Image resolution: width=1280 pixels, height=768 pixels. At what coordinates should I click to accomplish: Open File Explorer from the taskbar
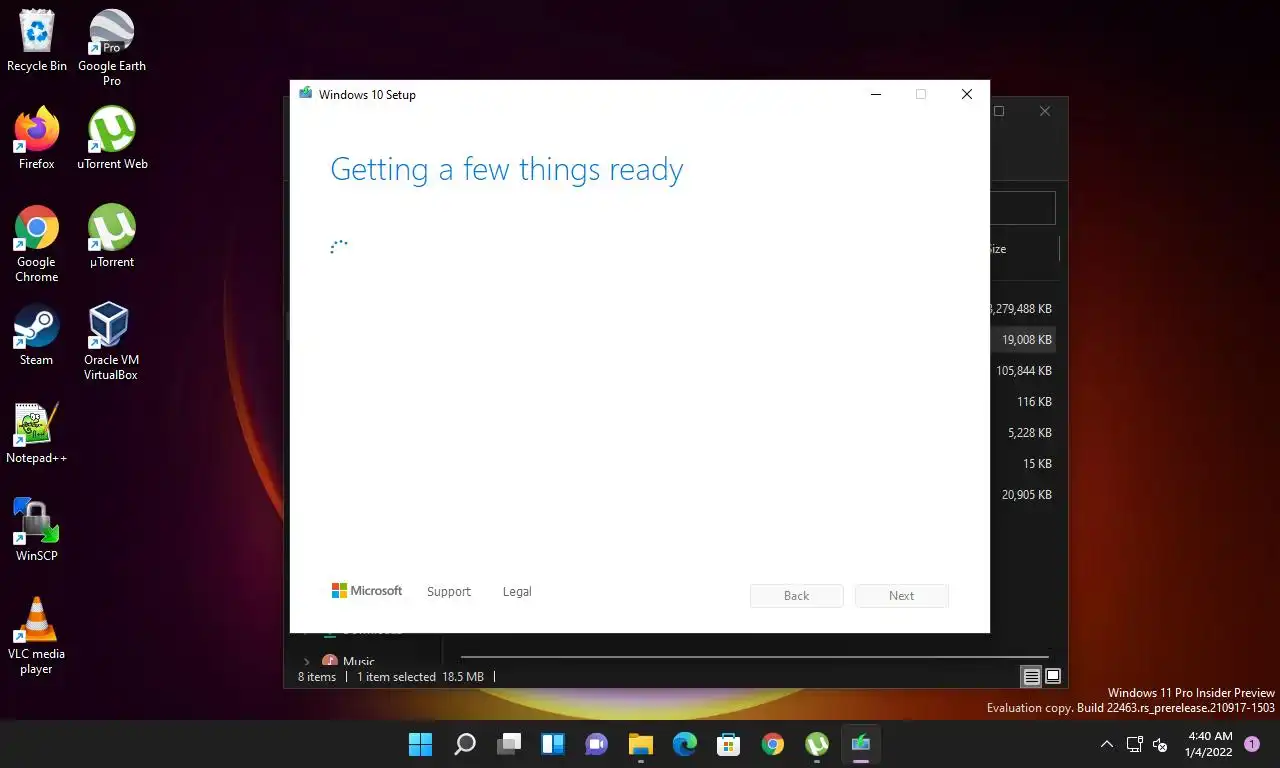pos(641,744)
